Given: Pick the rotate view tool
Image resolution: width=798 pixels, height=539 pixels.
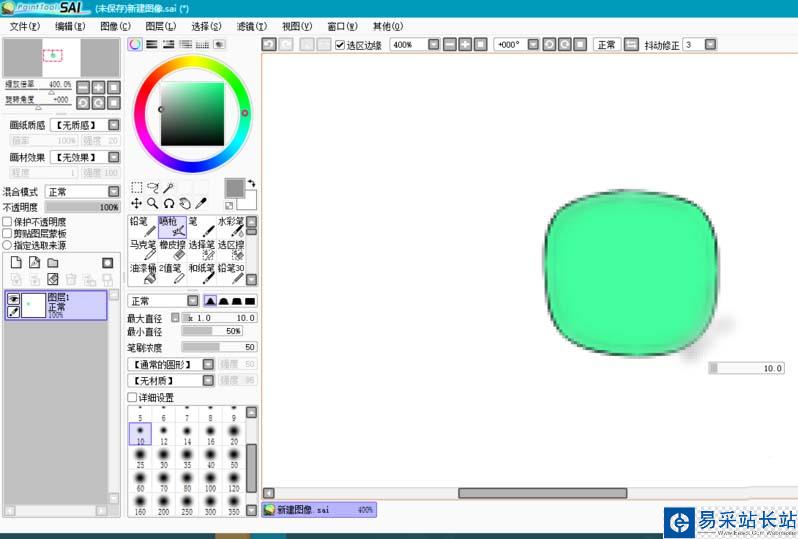Looking at the screenshot, I should click(168, 204).
